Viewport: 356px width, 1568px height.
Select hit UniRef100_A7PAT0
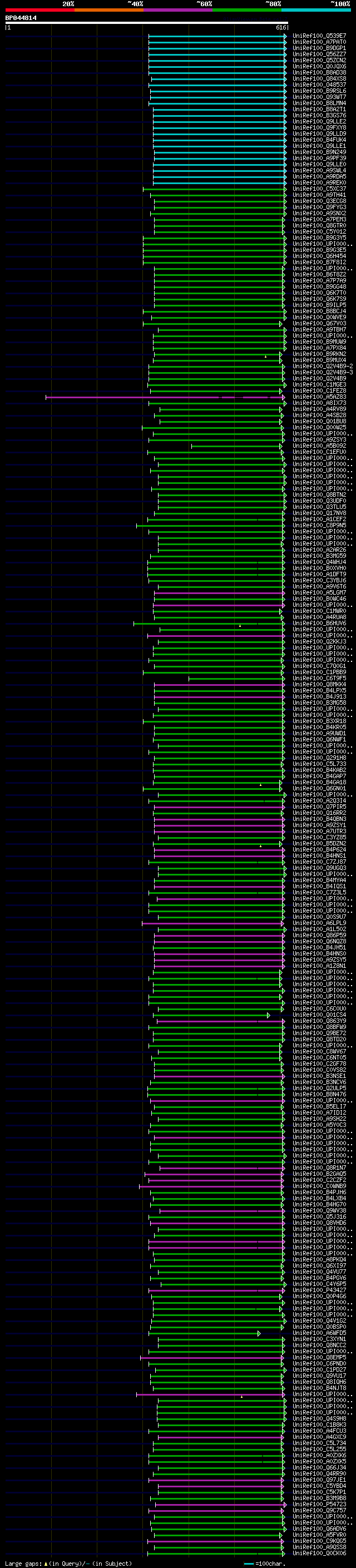[319, 42]
